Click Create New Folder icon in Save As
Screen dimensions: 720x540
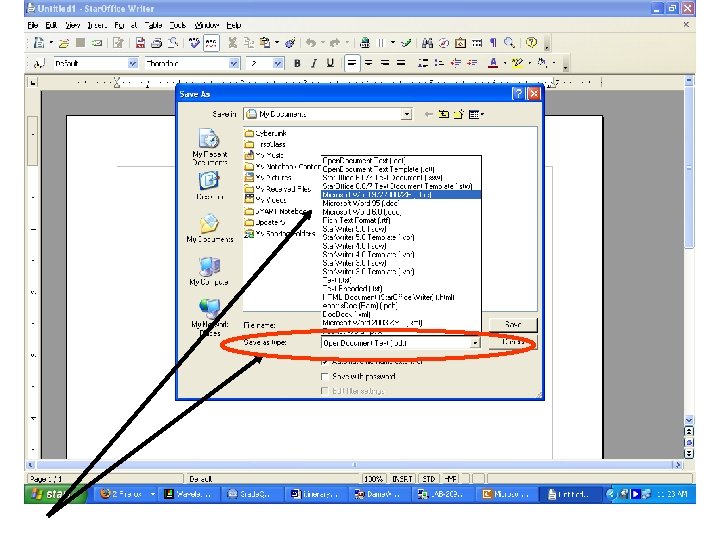click(459, 114)
